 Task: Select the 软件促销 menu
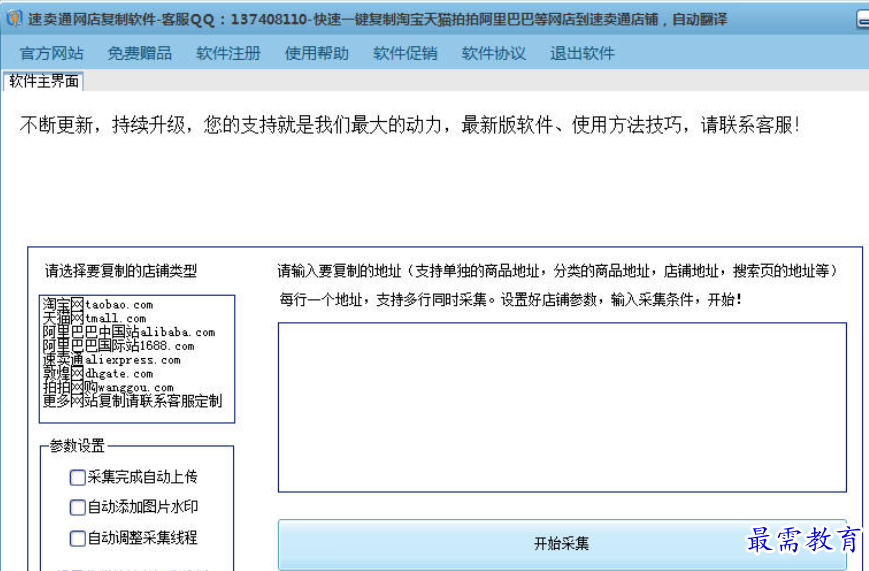click(x=405, y=53)
